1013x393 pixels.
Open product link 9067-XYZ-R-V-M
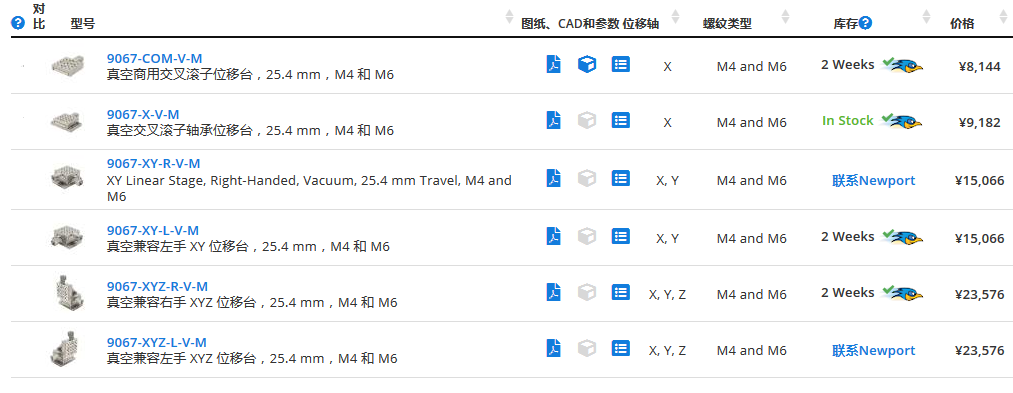[x=157, y=286]
